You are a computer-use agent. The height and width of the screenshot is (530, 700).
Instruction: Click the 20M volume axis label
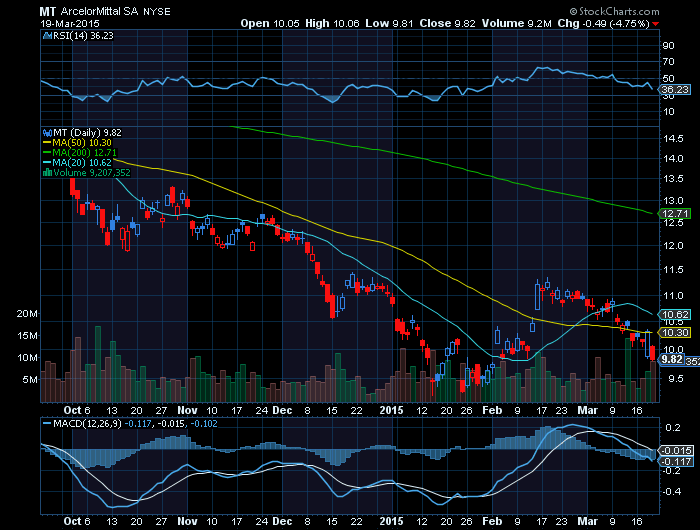[x=27, y=314]
